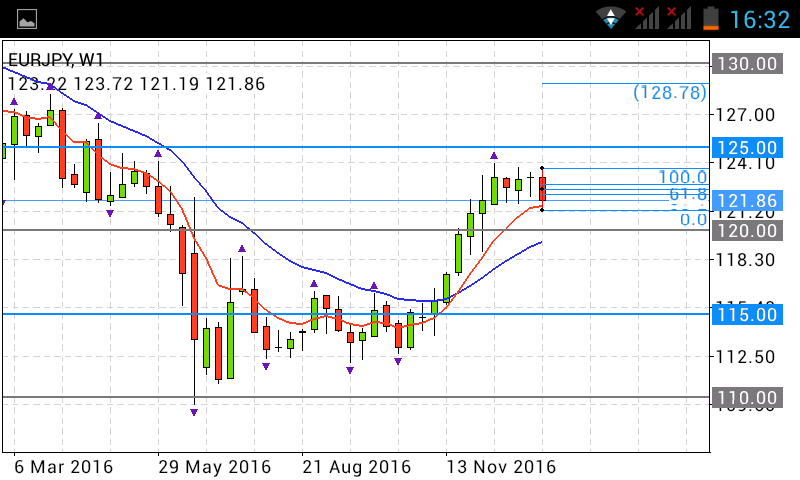Select the latest red weekly candle

click(542, 189)
